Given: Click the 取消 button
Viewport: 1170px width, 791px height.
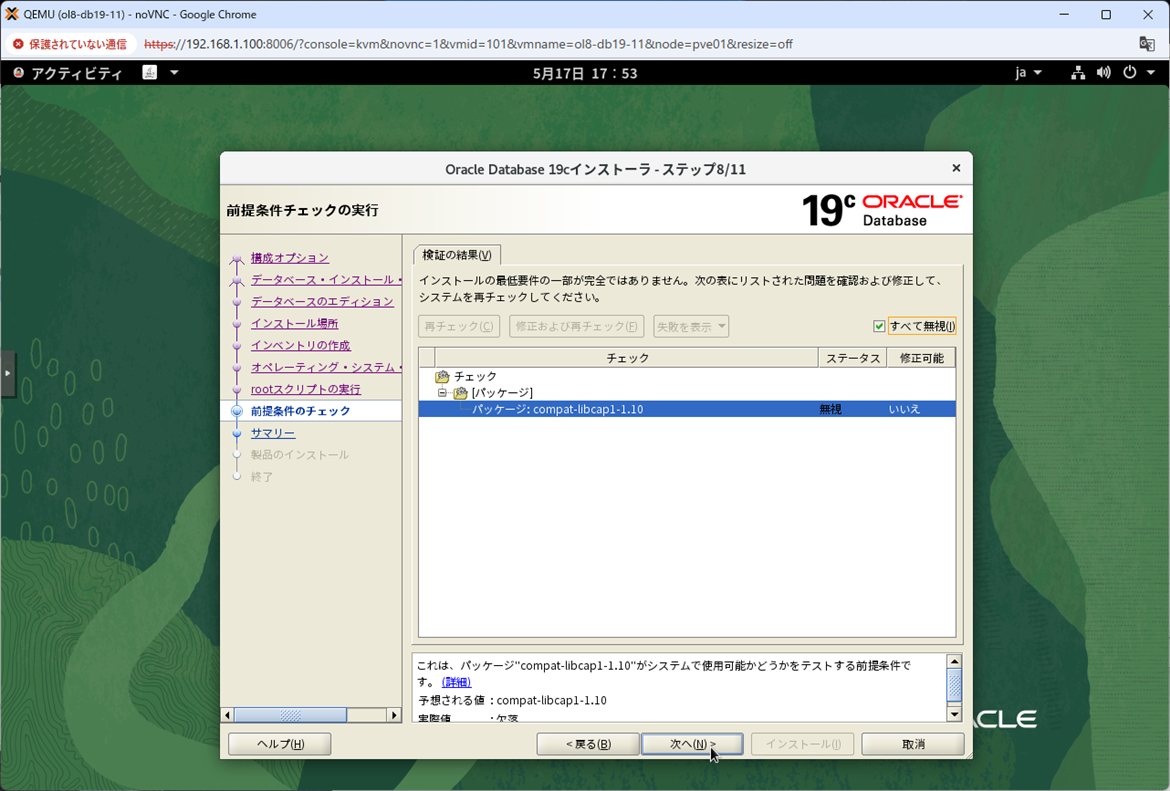Looking at the screenshot, I should pos(913,744).
